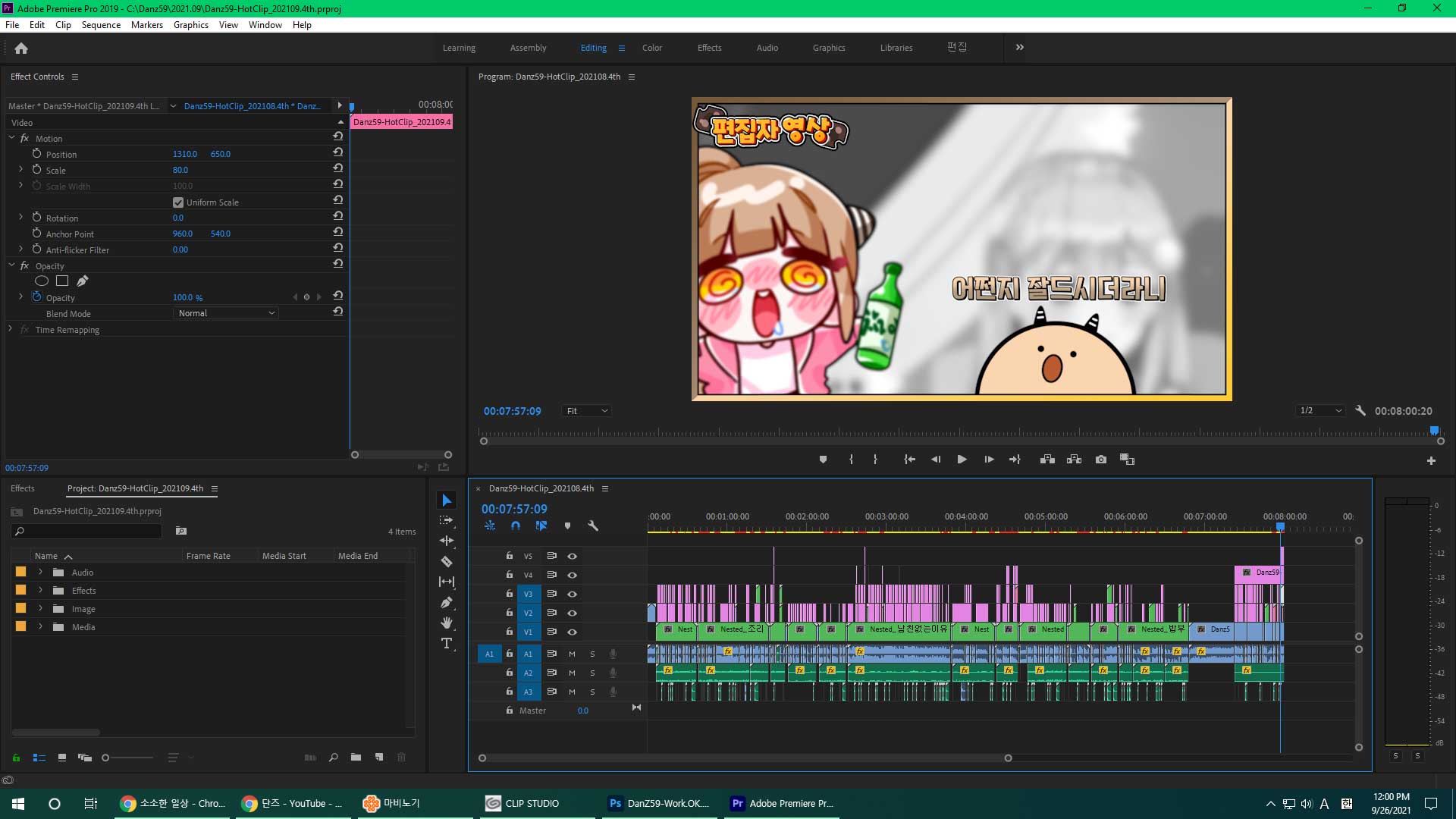This screenshot has height=819, width=1456.
Task: Click timeline timecode 00:07:57:09
Action: click(514, 509)
